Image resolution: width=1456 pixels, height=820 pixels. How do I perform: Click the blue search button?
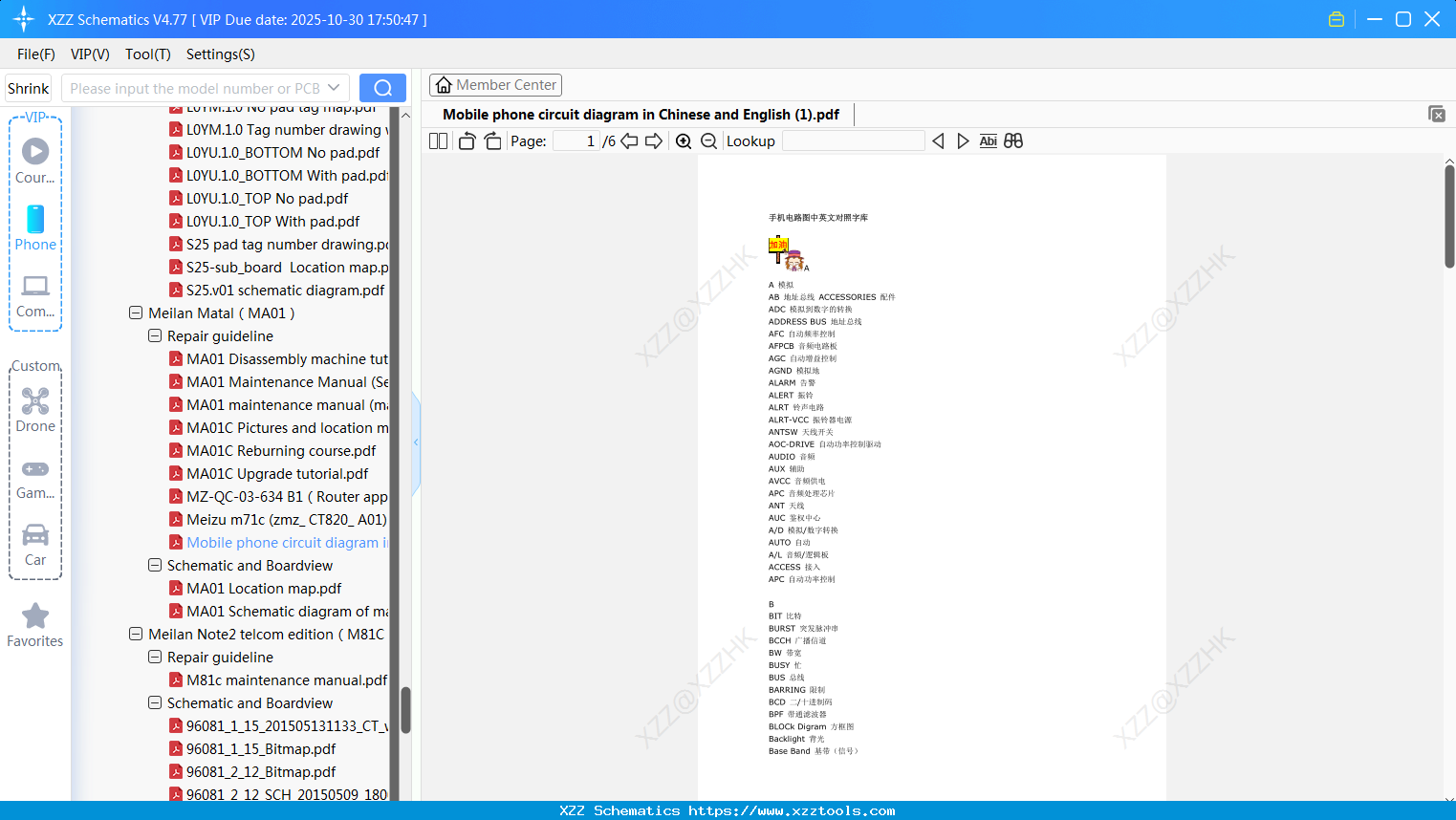click(x=382, y=88)
